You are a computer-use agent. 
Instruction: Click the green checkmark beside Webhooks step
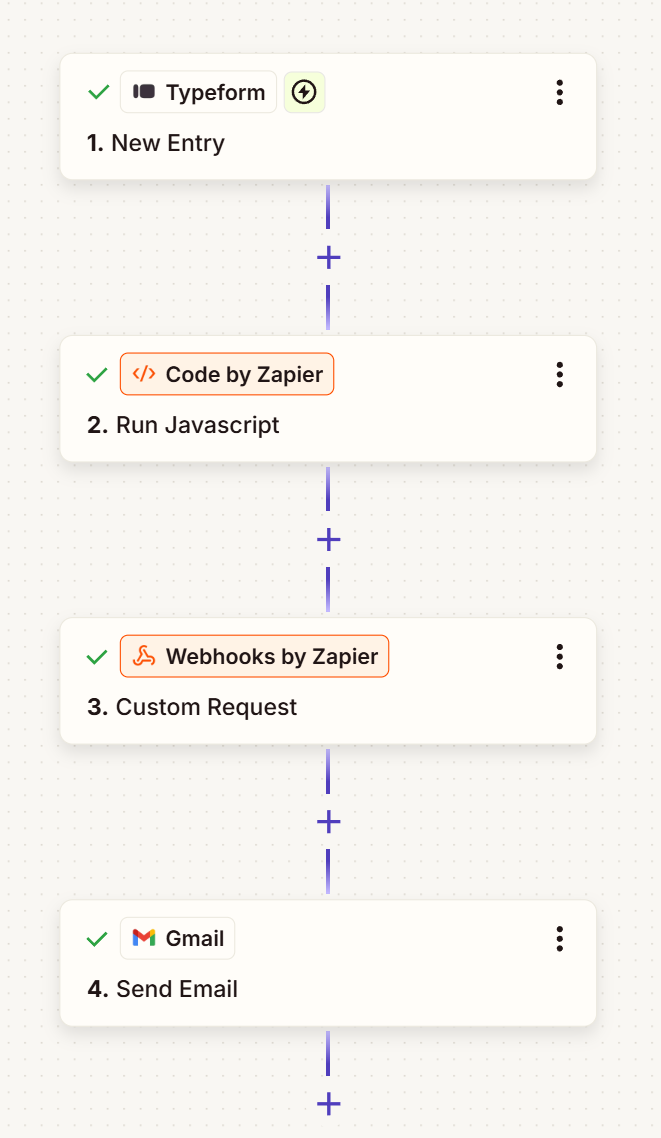pos(97,656)
